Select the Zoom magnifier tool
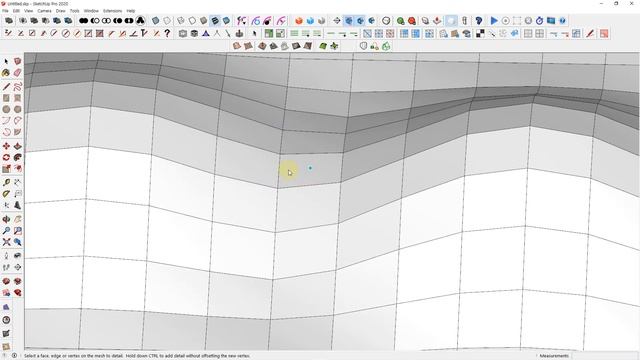The height and width of the screenshot is (360, 640). click(6, 231)
